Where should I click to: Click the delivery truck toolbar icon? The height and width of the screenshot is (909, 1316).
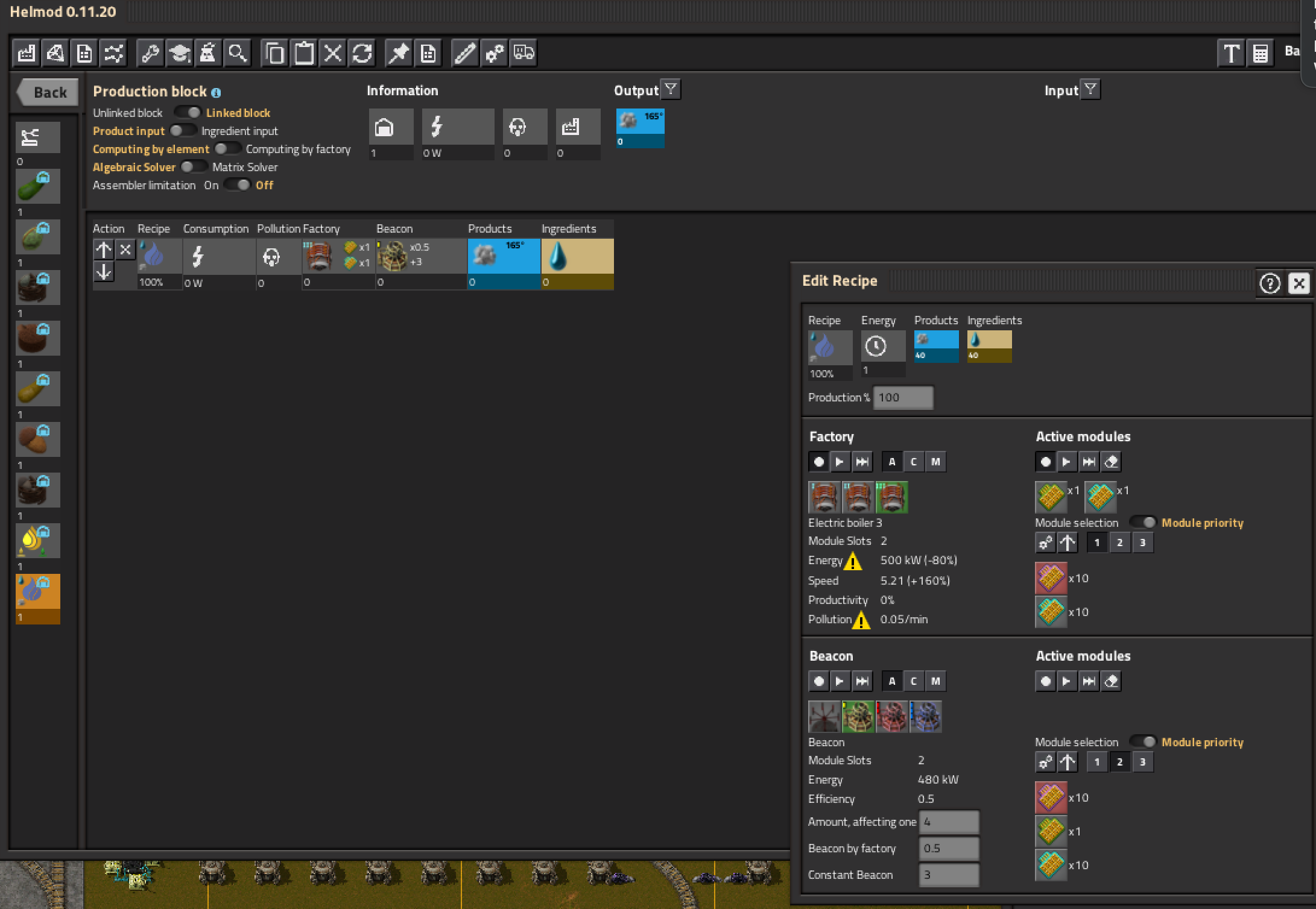click(x=524, y=54)
